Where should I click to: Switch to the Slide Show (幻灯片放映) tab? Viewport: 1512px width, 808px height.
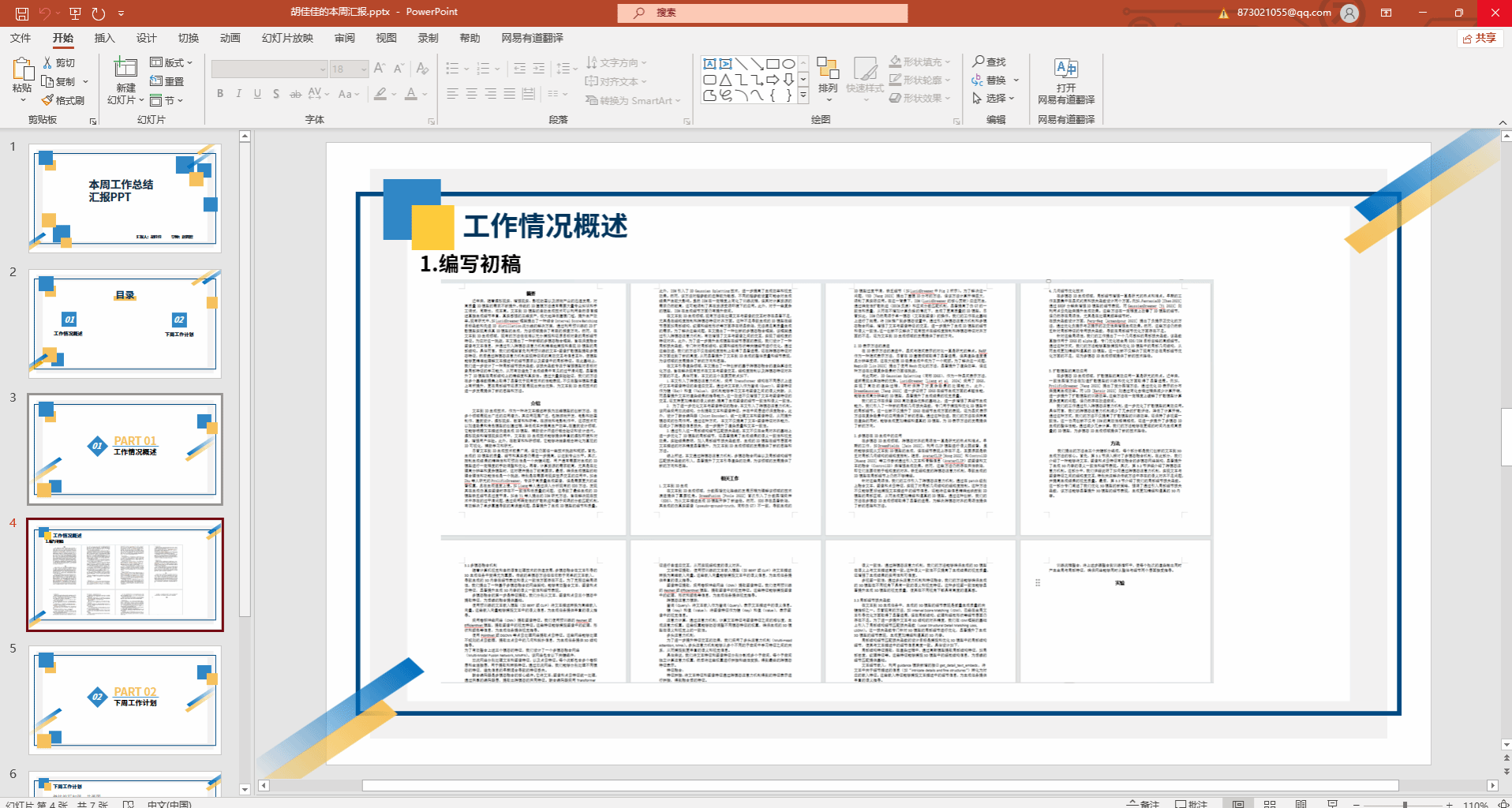287,38
